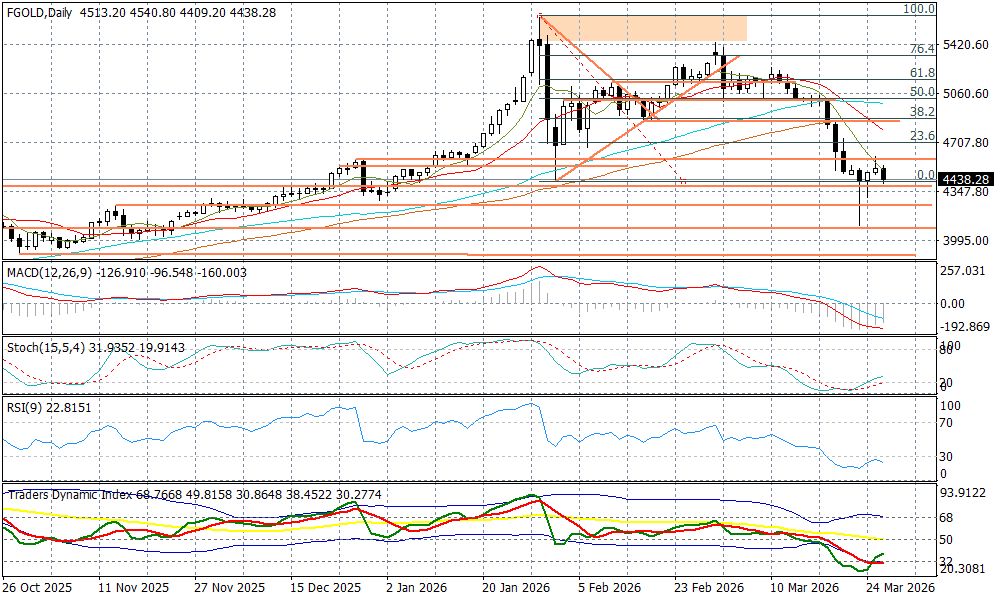
Task: Select the 76.4 Fibonacci level label
Action: tap(921, 49)
